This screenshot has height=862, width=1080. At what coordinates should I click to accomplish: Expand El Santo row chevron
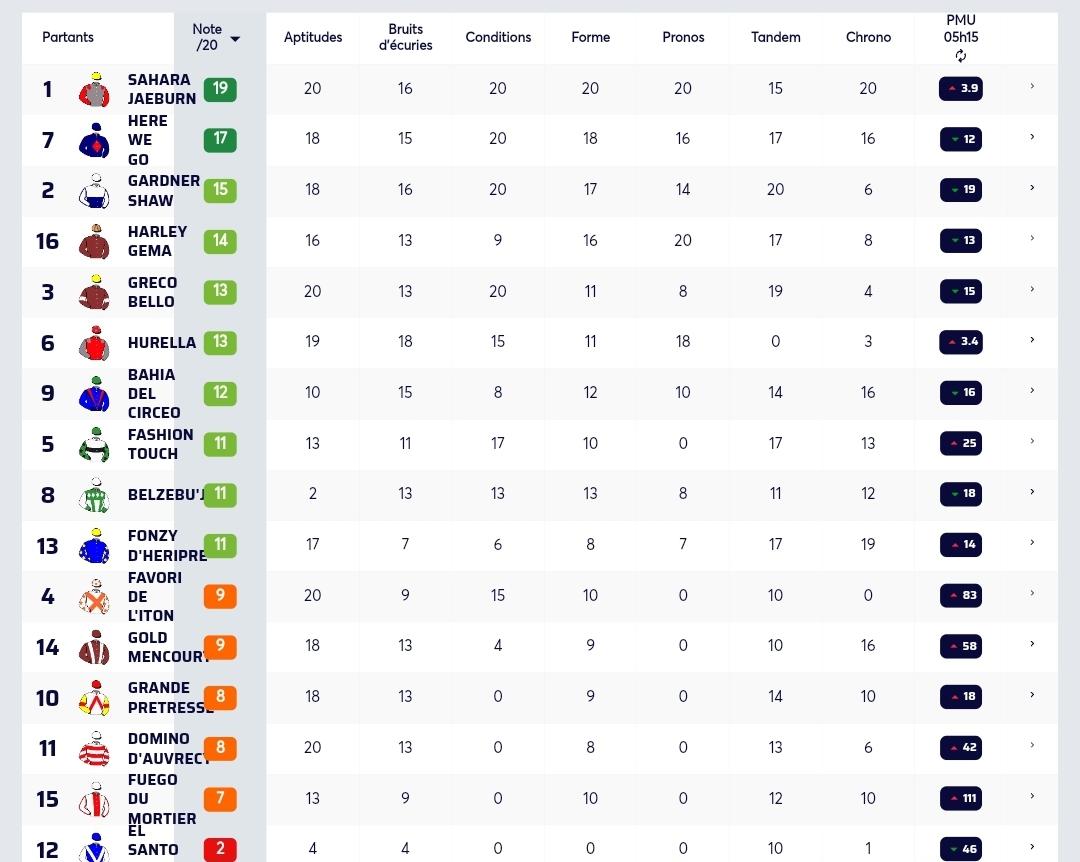(1032, 847)
